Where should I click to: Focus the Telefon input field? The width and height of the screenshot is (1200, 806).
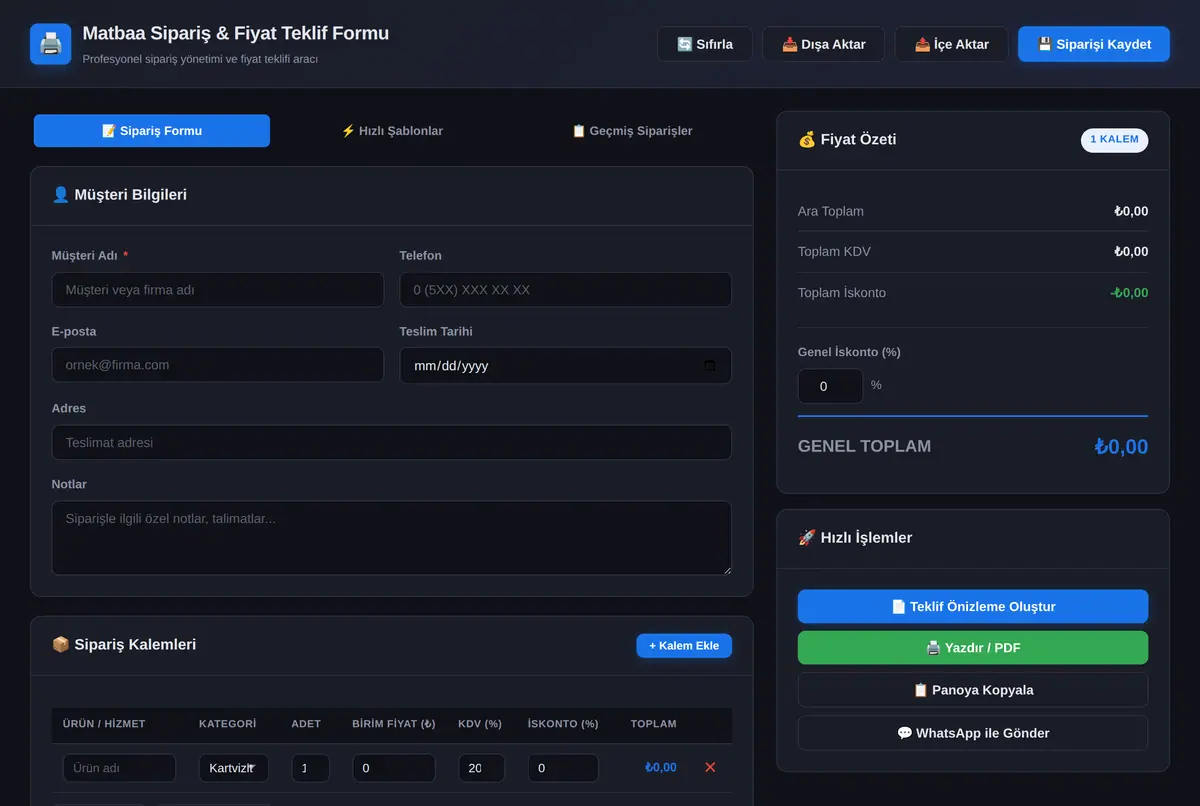pyautogui.click(x=565, y=290)
